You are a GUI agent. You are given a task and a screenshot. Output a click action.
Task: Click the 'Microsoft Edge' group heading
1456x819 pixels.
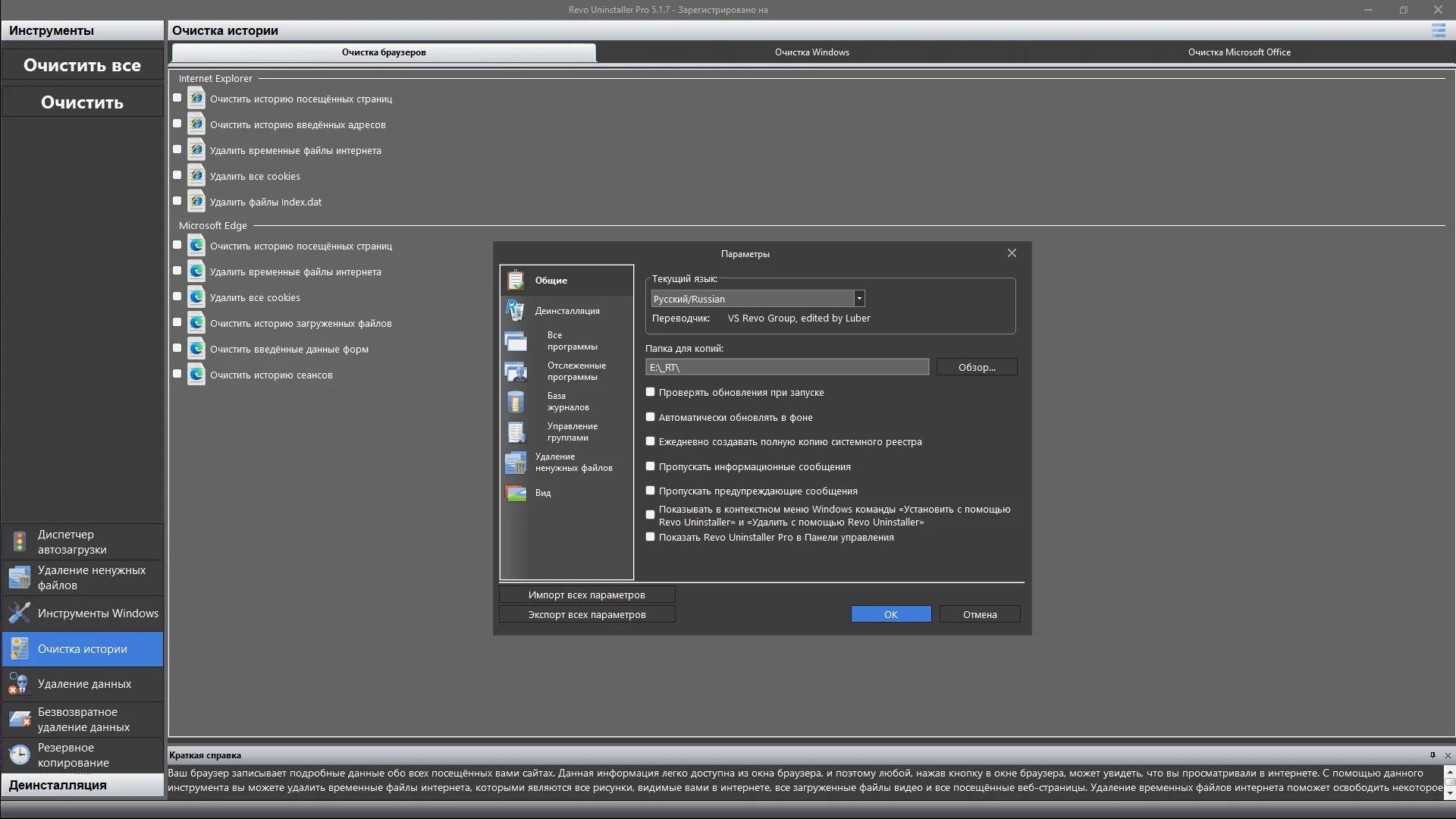pyautogui.click(x=213, y=225)
